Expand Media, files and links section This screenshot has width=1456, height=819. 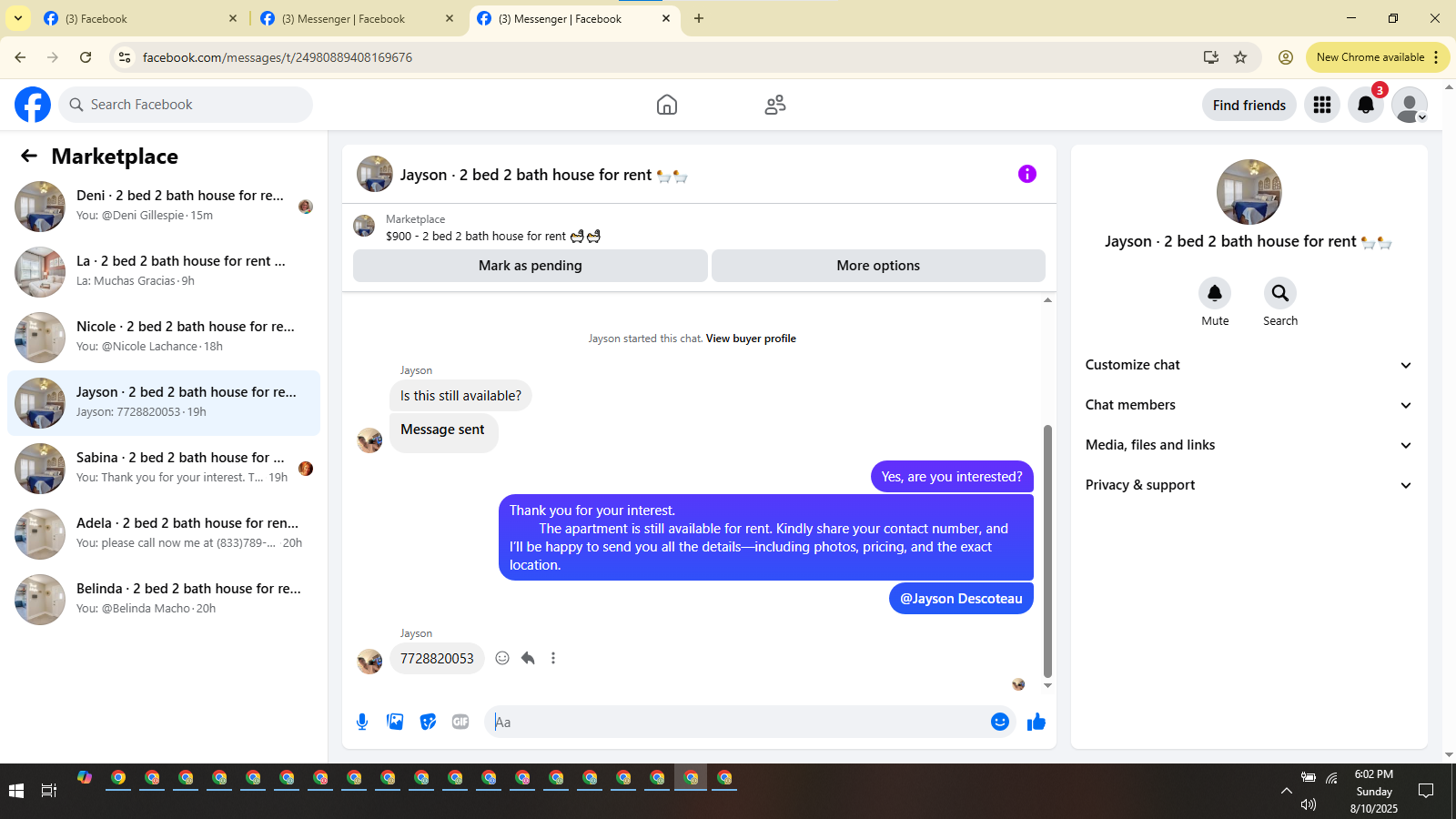pos(1249,445)
